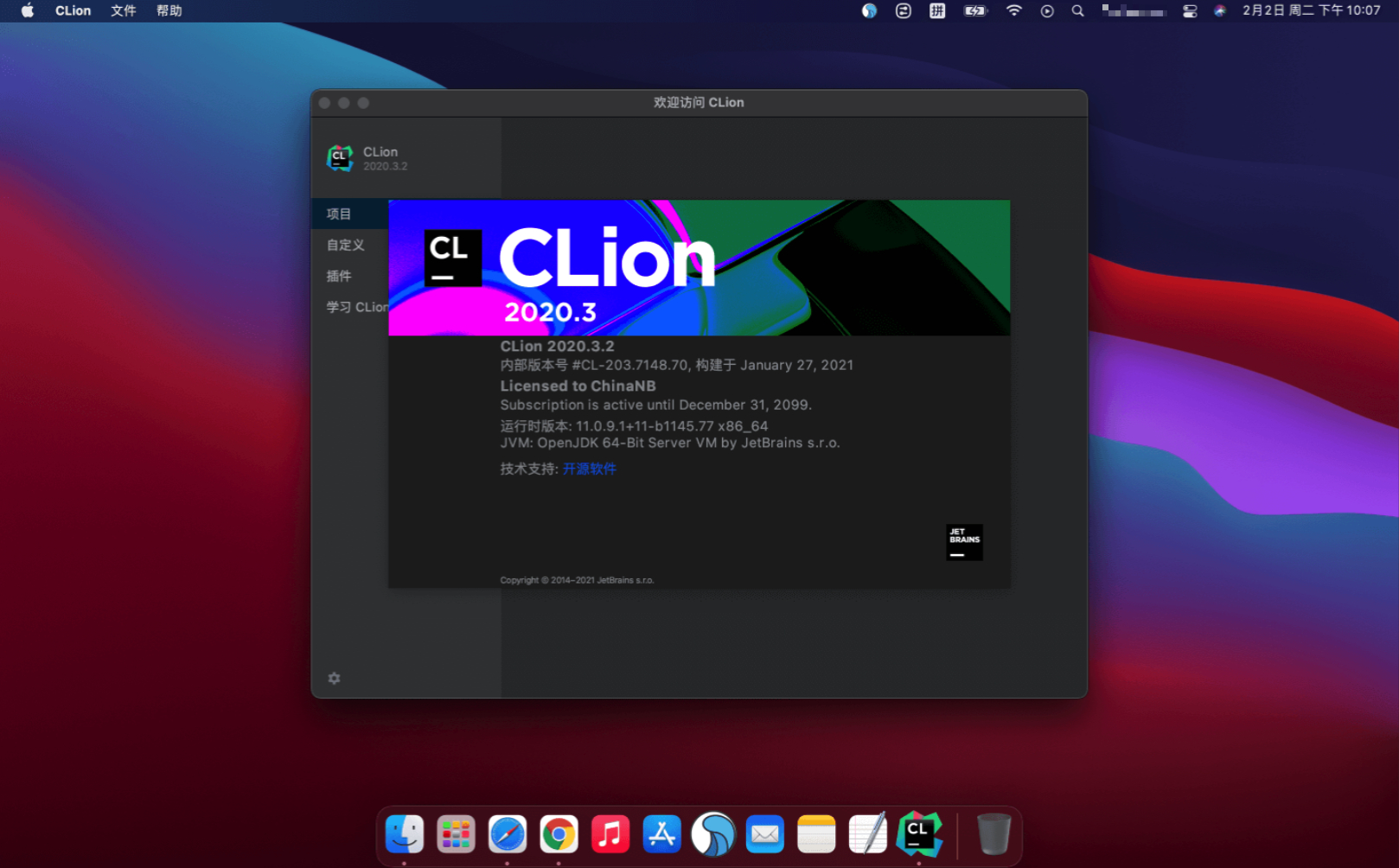
Task: Click the rounded-square sync icon in menu bar
Action: pos(904,11)
